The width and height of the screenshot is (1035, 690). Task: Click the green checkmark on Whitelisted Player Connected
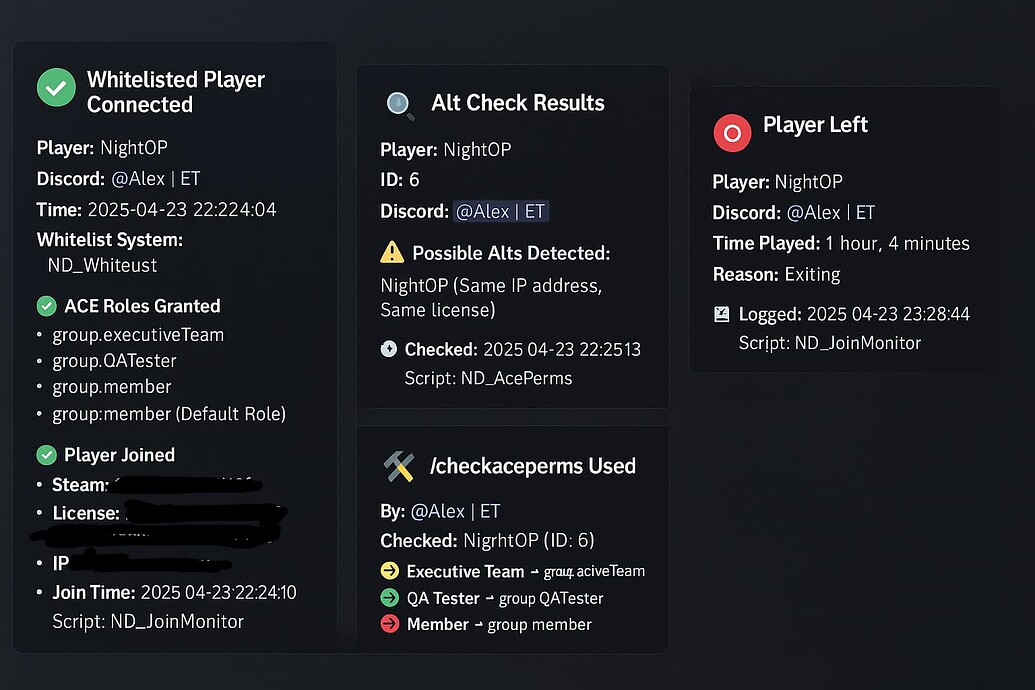[56, 87]
